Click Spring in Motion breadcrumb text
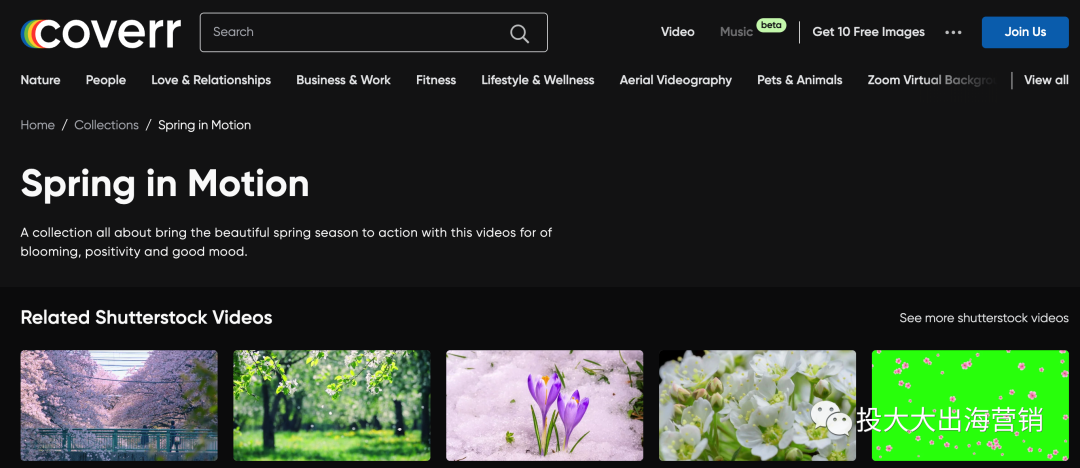The height and width of the screenshot is (468, 1080). click(x=205, y=125)
